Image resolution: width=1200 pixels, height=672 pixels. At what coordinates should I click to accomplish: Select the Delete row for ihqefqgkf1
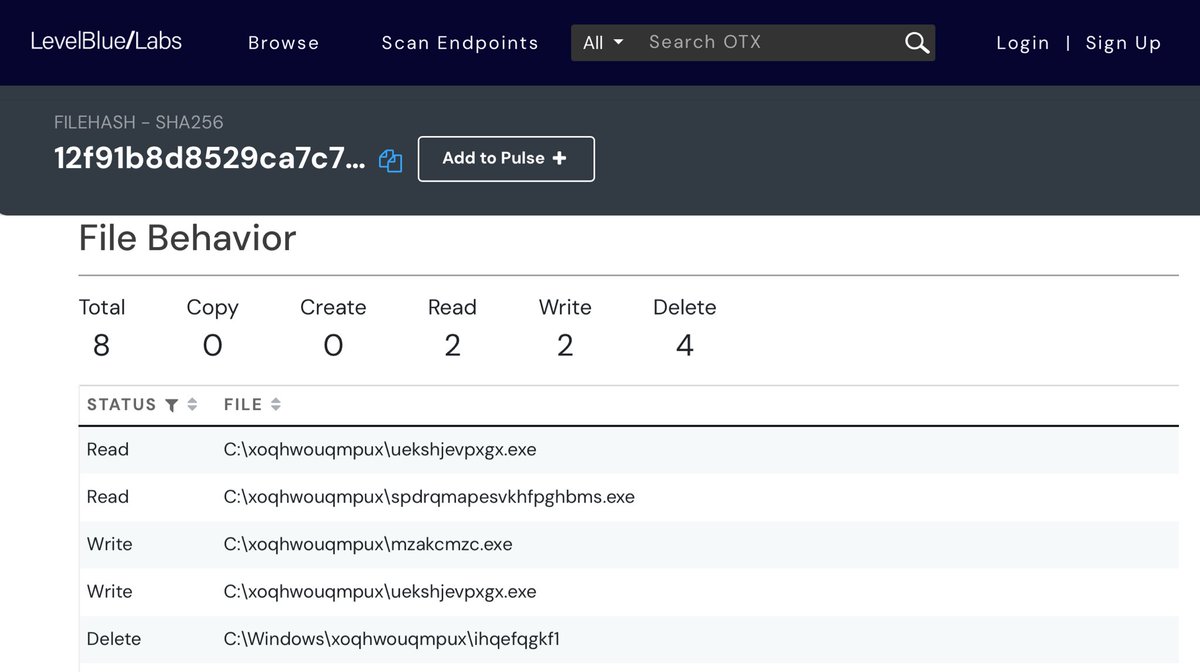point(392,639)
